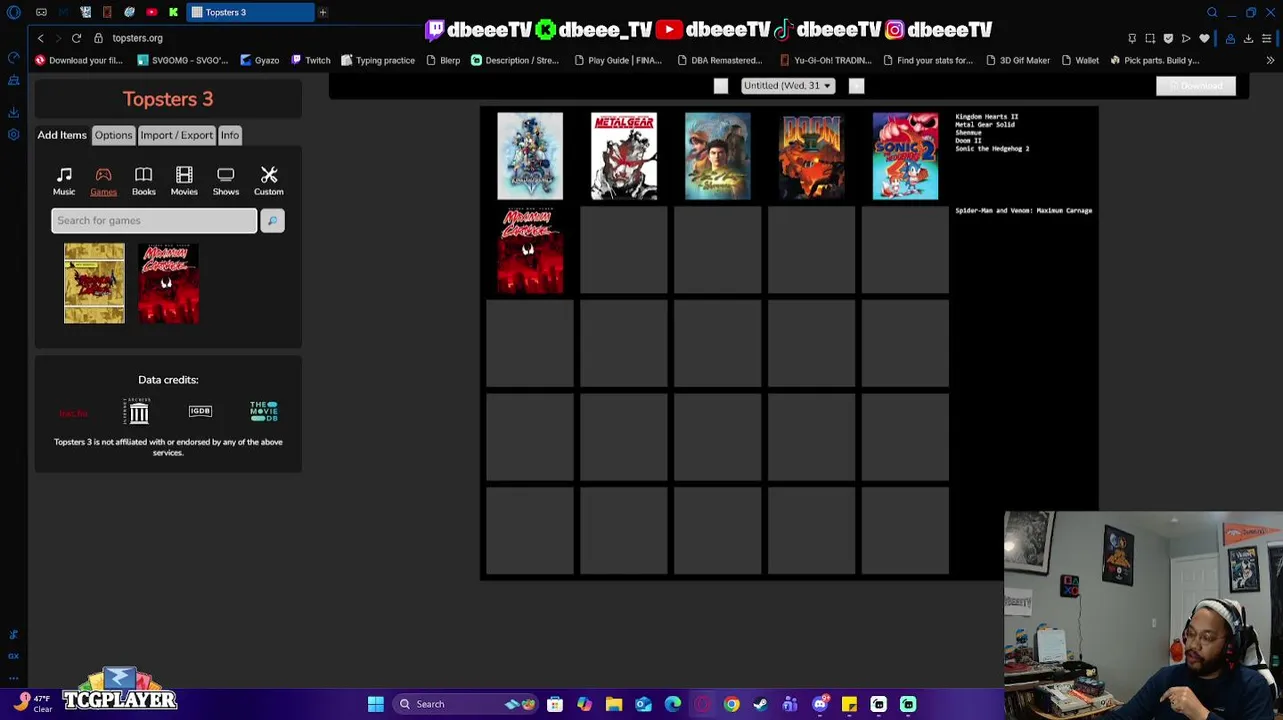The image size is (1283, 720).
Task: Click the Windows Start button
Action: click(376, 704)
